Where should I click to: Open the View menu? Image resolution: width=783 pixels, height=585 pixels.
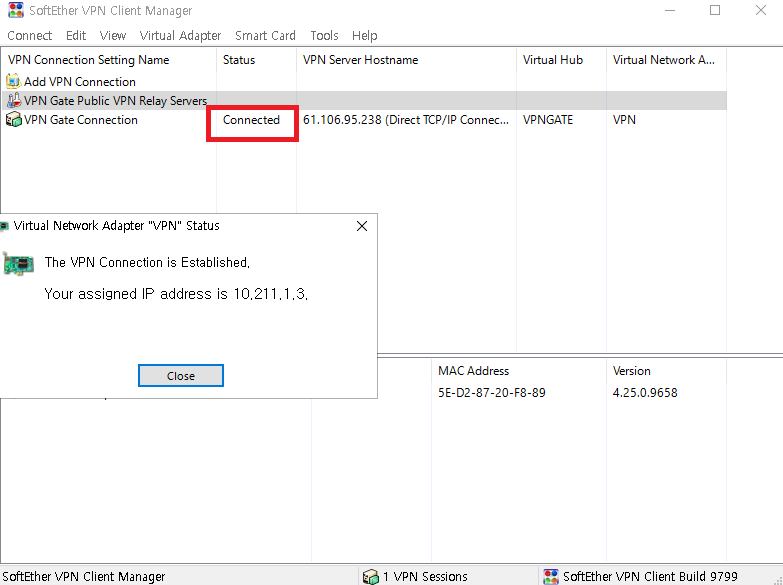(112, 35)
